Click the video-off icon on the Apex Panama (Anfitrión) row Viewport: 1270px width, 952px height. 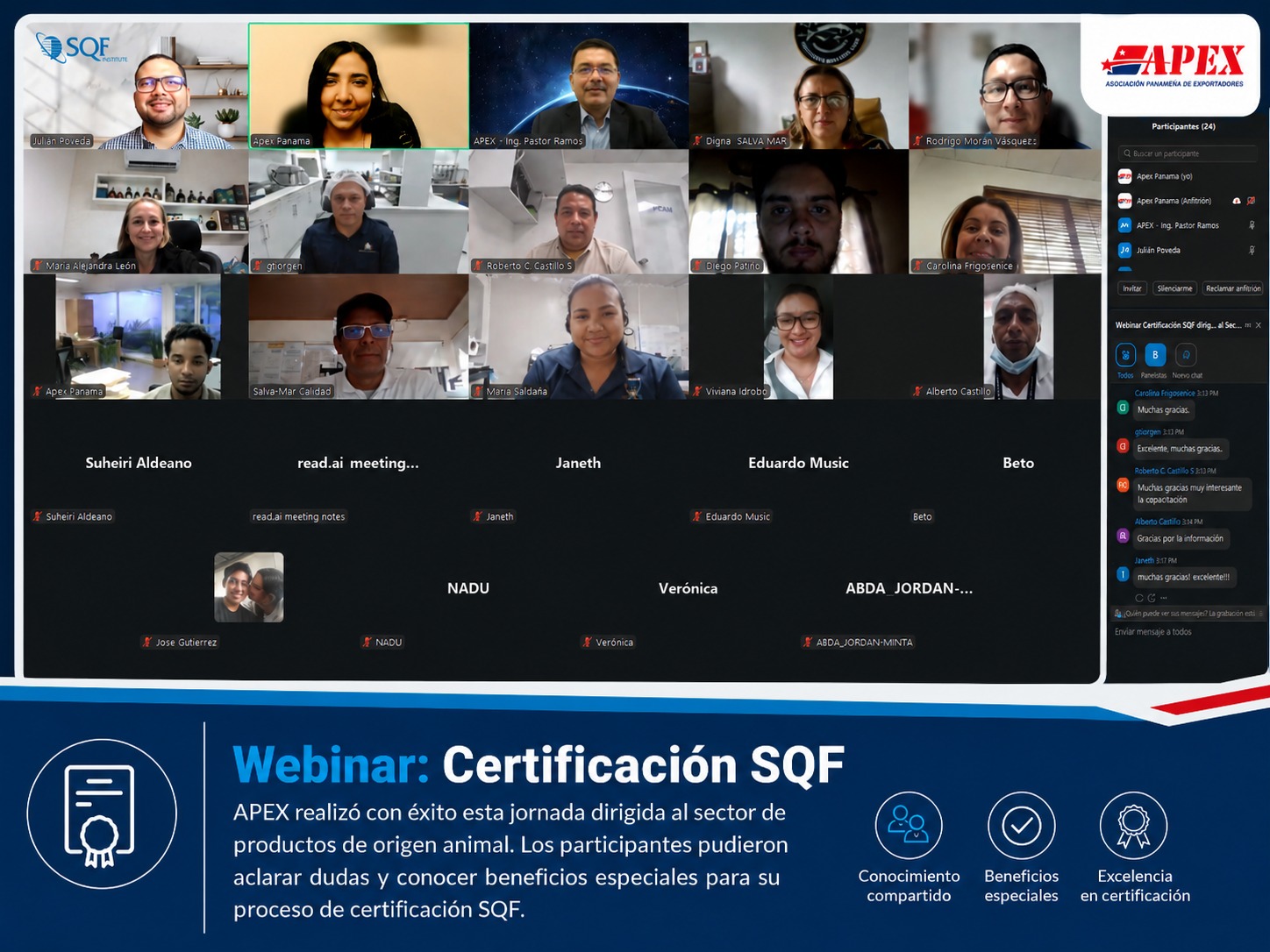1252,201
